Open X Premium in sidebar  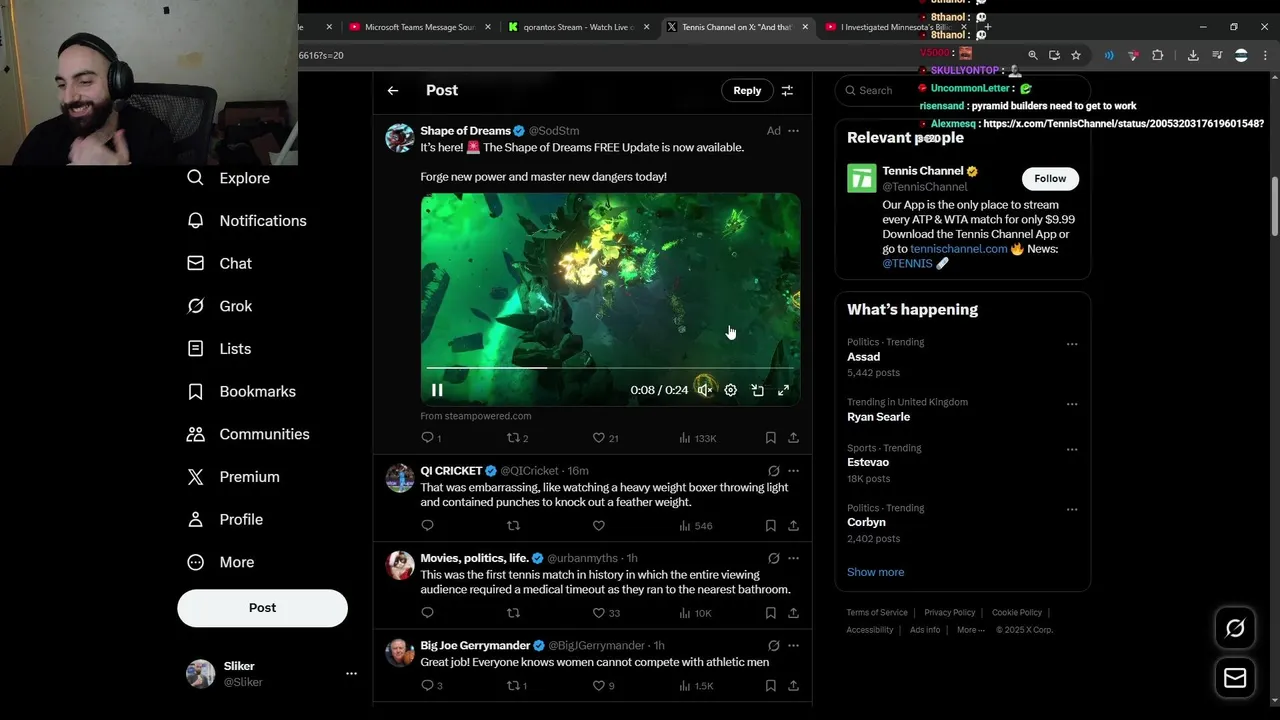[234, 477]
